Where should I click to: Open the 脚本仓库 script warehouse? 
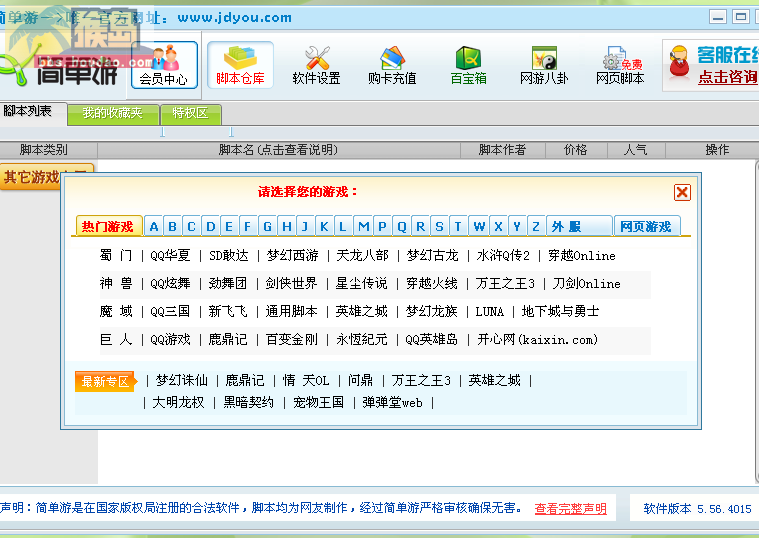(x=240, y=65)
